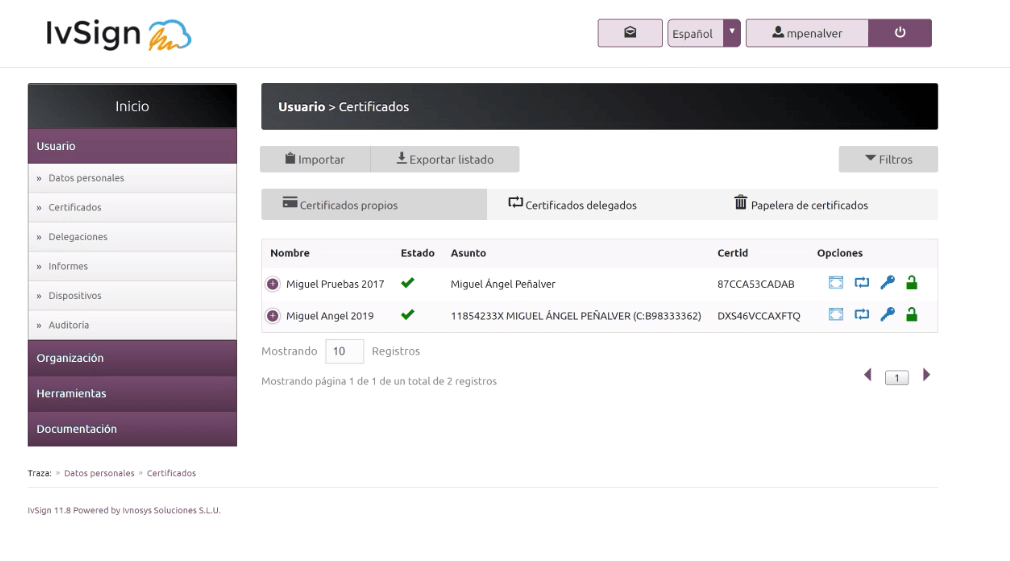Go to the previous page arrow
The image size is (1010, 561).
pyautogui.click(x=868, y=375)
